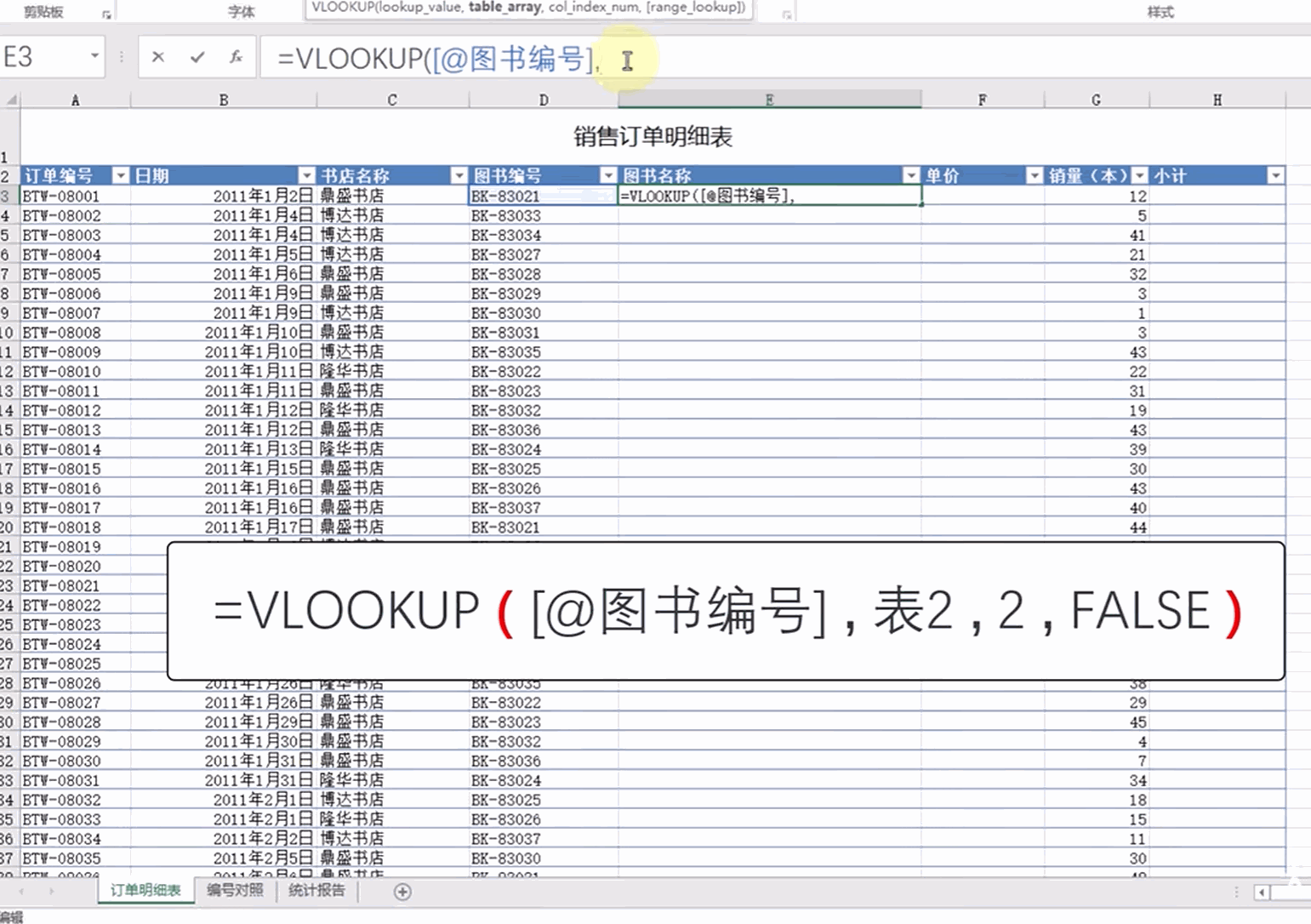Open the 图书编号 column filter dropdown
The width and height of the screenshot is (1311, 924).
(x=608, y=174)
